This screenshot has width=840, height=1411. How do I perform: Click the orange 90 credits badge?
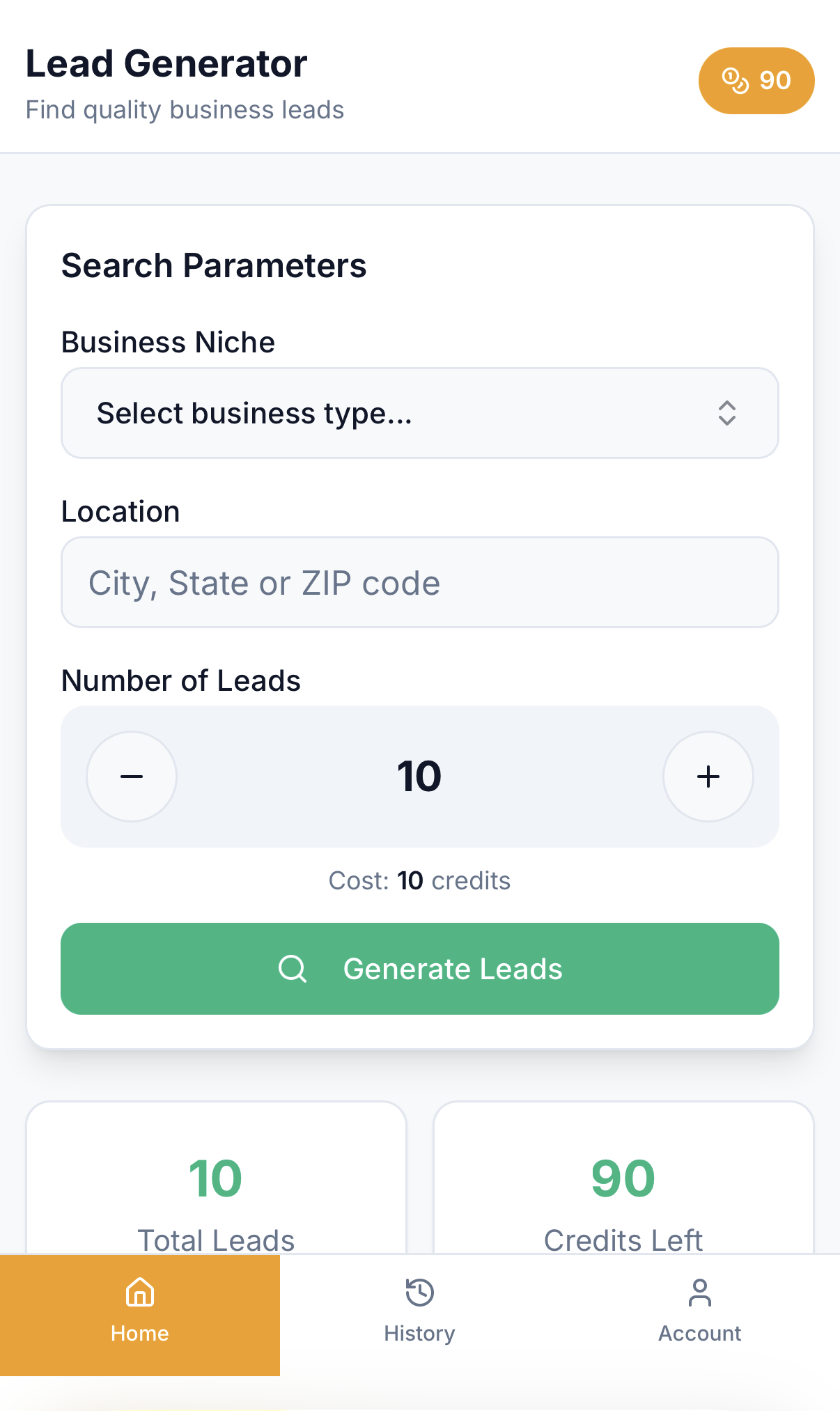tap(756, 80)
